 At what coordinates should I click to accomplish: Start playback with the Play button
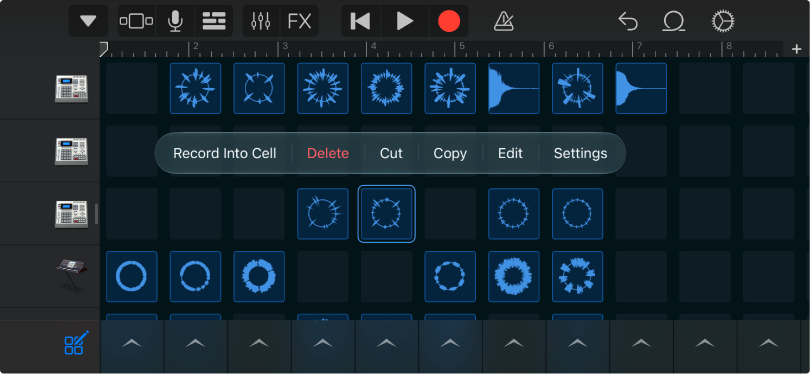pos(405,21)
